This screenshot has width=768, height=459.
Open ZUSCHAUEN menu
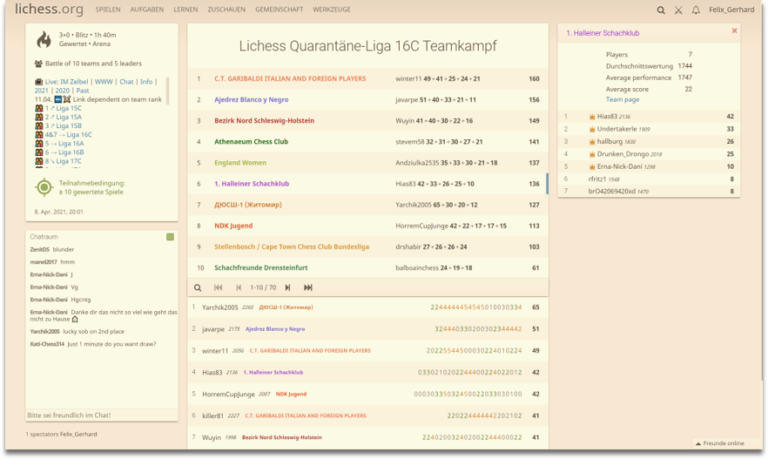click(226, 10)
